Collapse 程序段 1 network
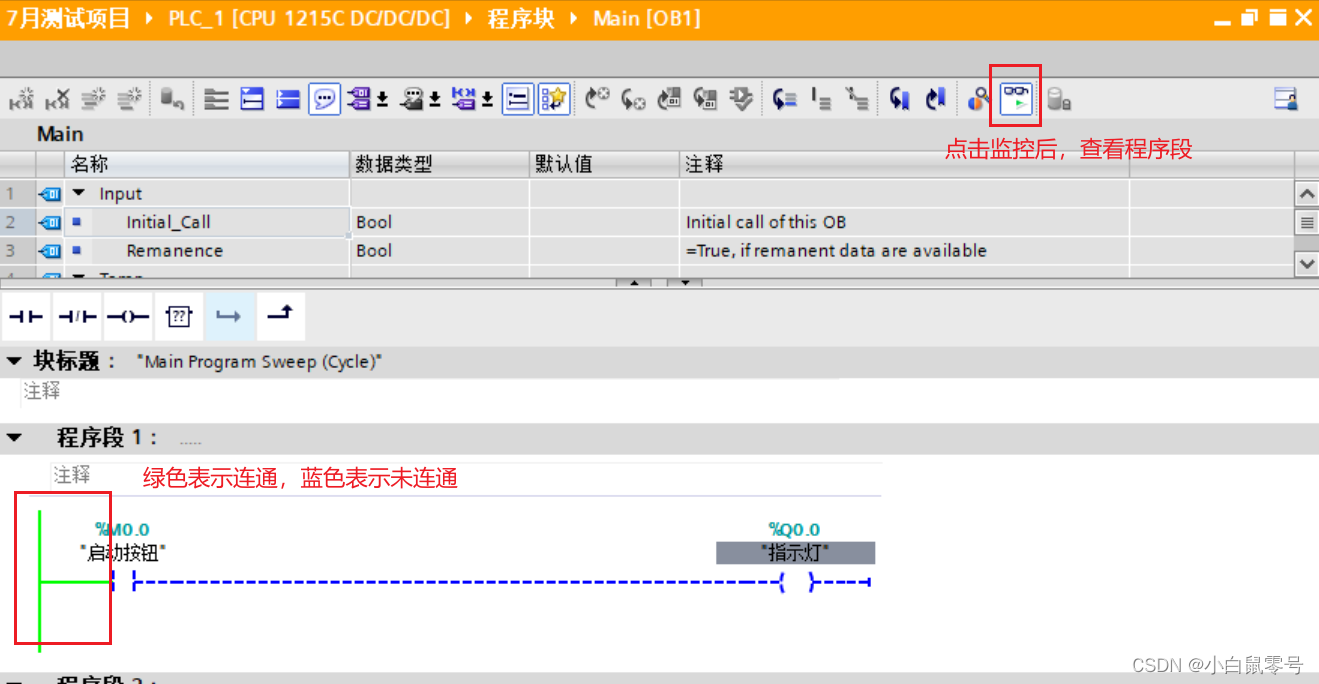1319x684 pixels. [x=12, y=438]
